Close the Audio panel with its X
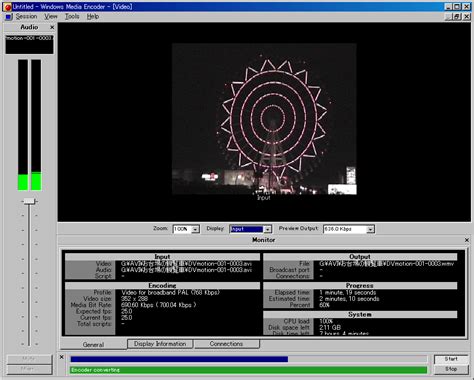 click(x=52, y=27)
